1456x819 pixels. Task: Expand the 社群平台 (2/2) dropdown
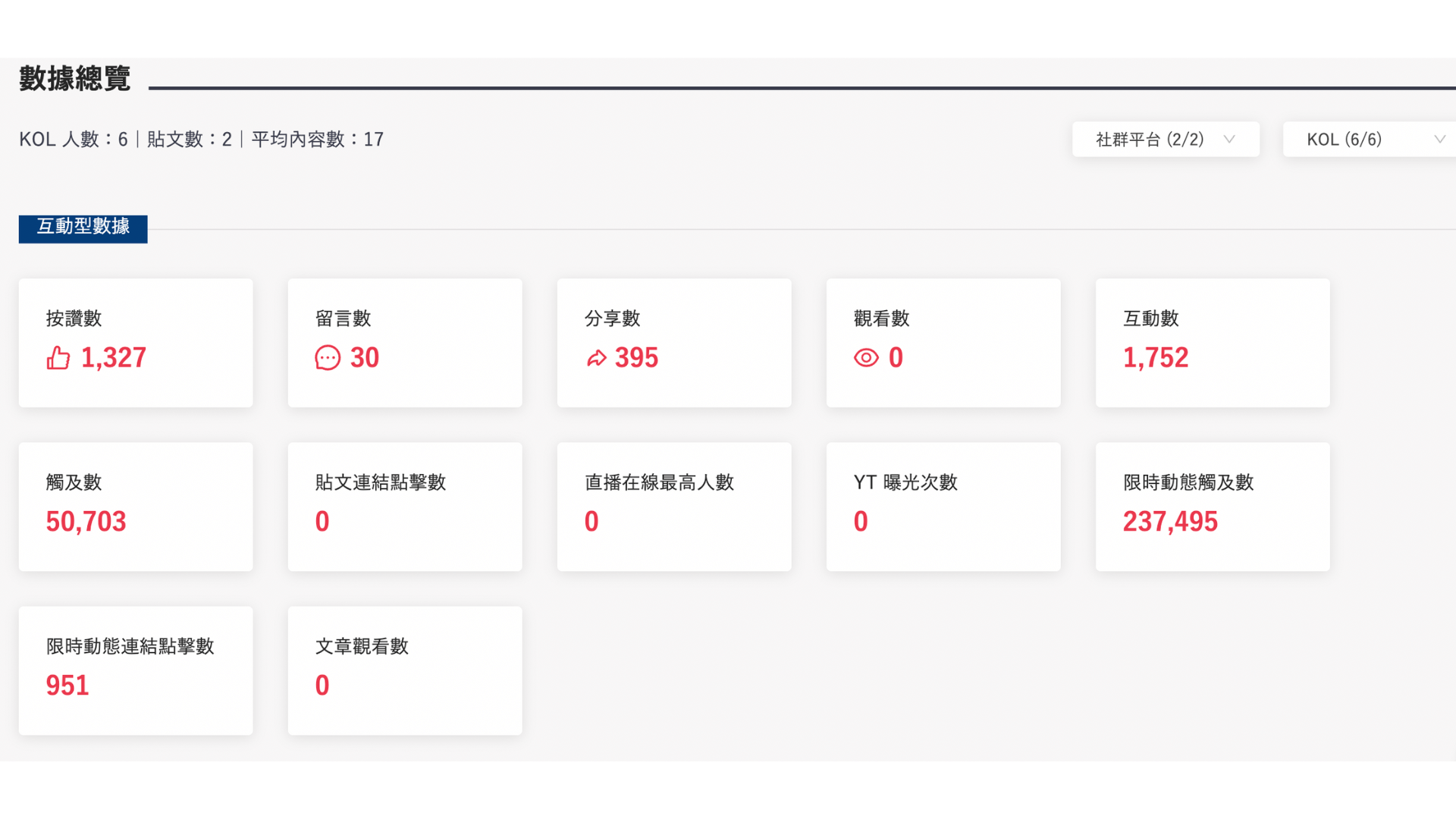pos(1165,139)
